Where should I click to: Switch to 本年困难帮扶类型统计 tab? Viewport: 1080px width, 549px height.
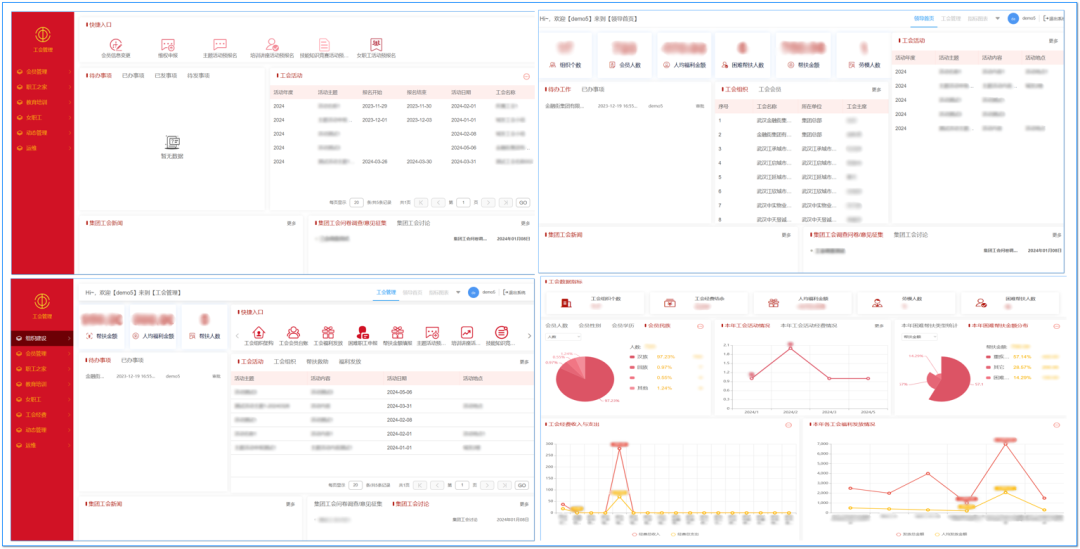click(929, 326)
